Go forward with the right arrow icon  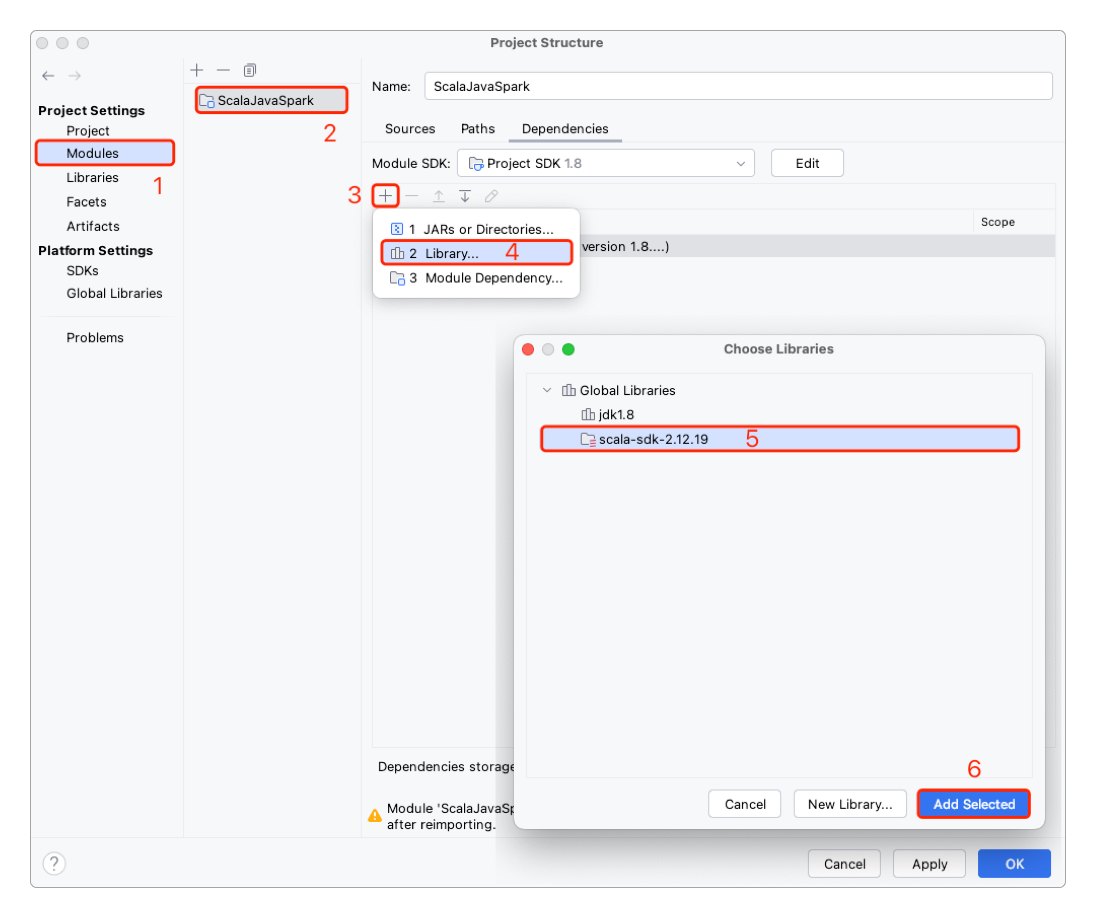click(x=75, y=76)
